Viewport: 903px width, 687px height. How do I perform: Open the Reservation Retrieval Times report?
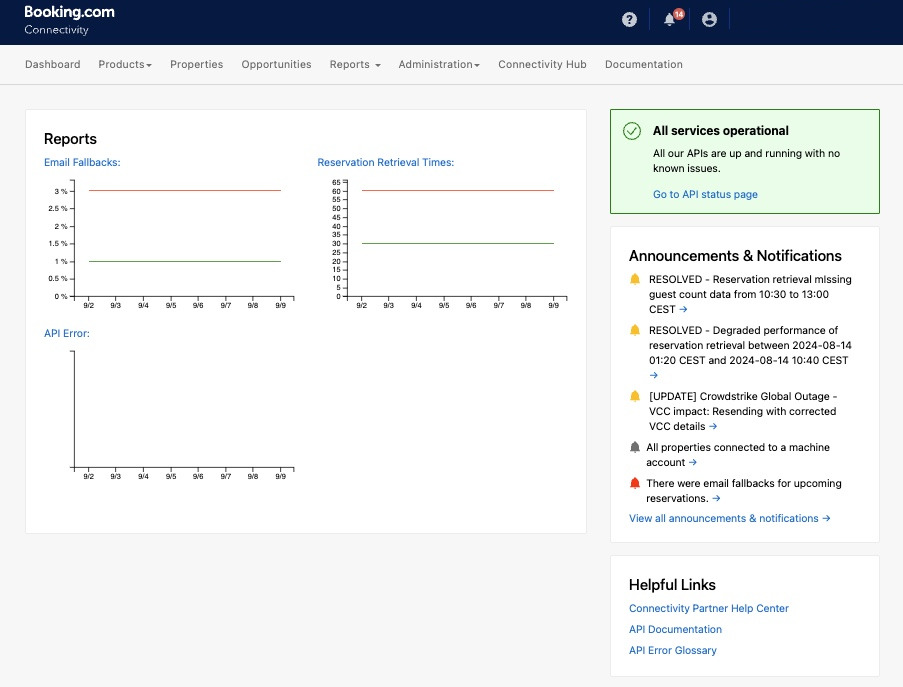point(385,162)
